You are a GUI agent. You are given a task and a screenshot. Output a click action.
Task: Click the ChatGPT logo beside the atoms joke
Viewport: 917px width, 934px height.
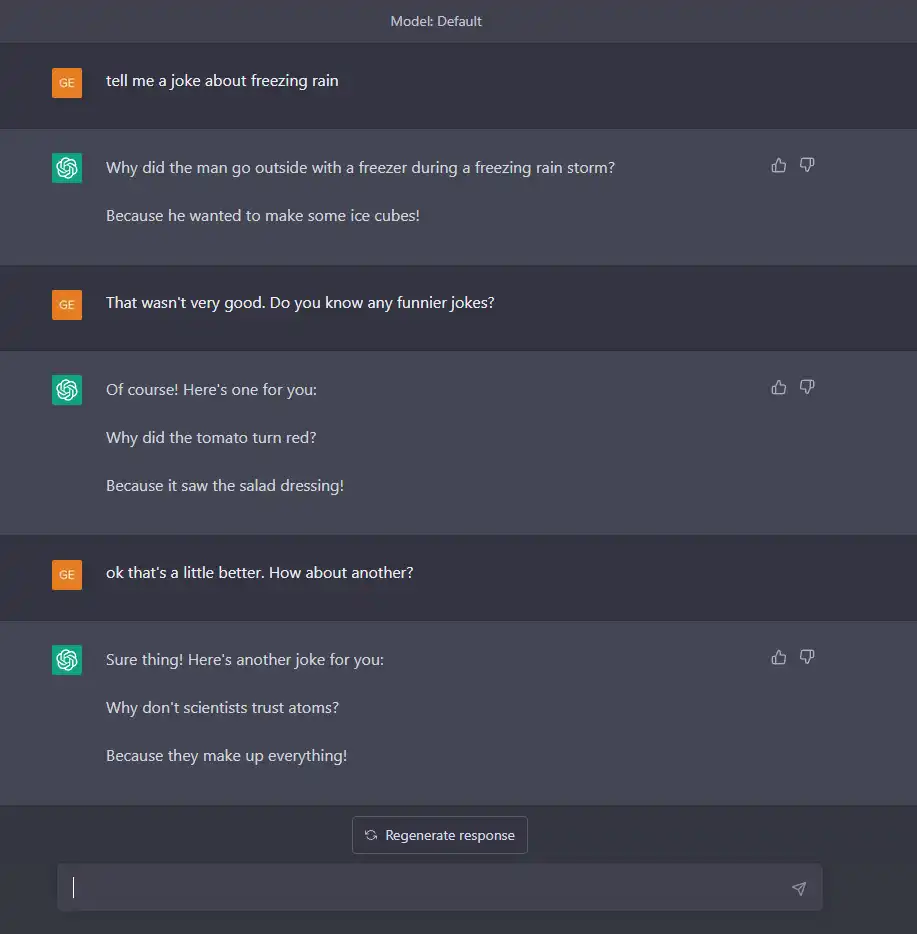coord(67,660)
